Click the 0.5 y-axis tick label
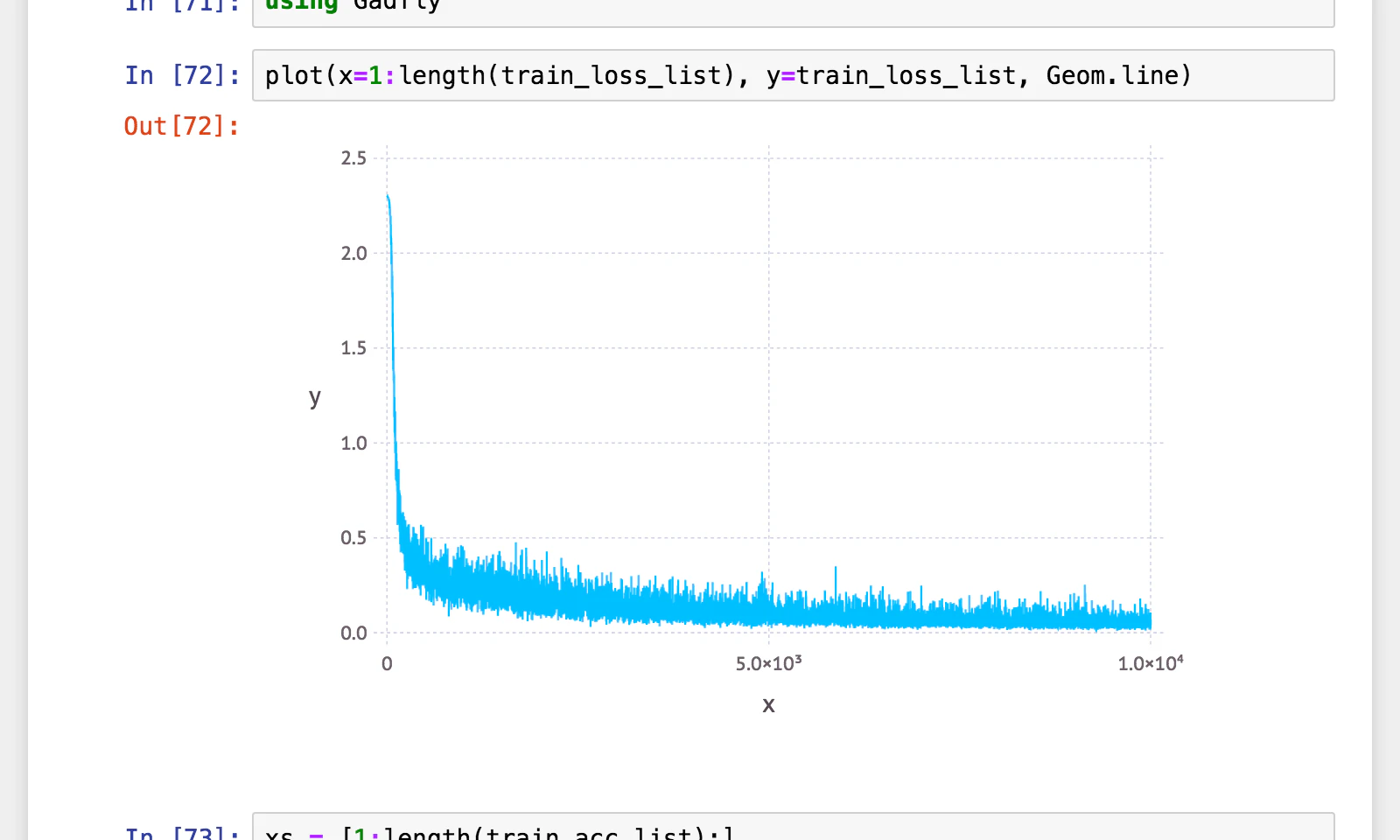Image resolution: width=1400 pixels, height=840 pixels. point(353,538)
